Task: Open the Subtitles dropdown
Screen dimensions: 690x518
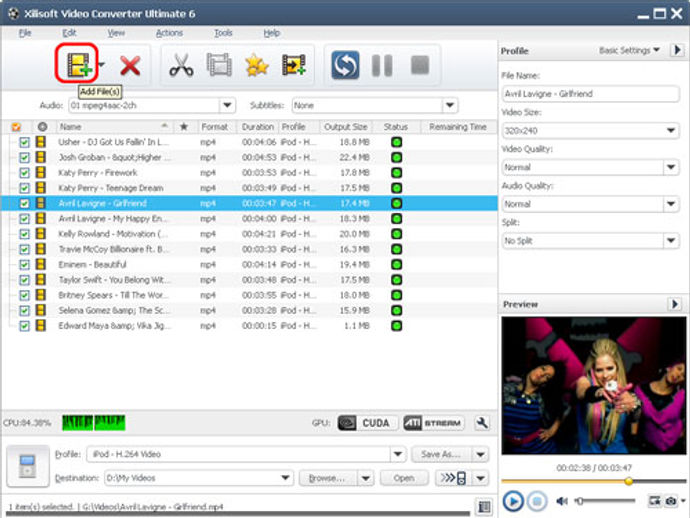Action: [450, 106]
